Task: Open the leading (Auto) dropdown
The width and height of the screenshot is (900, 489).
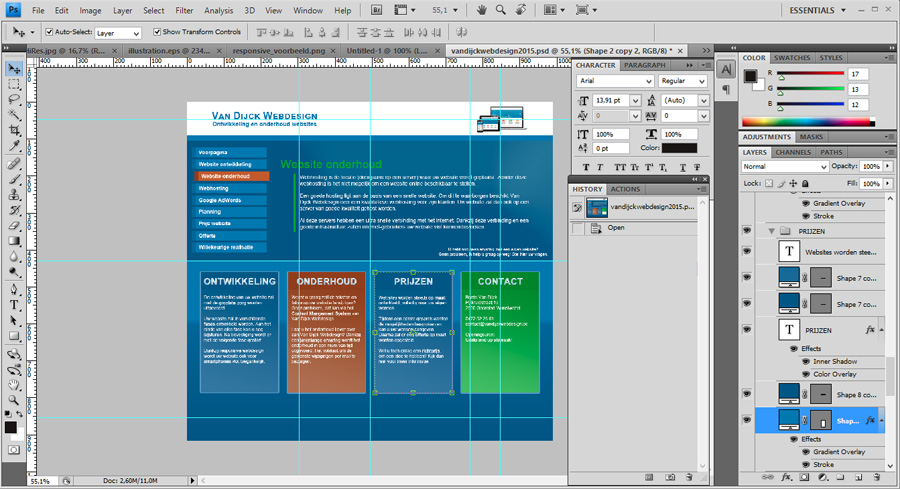Action: point(704,100)
